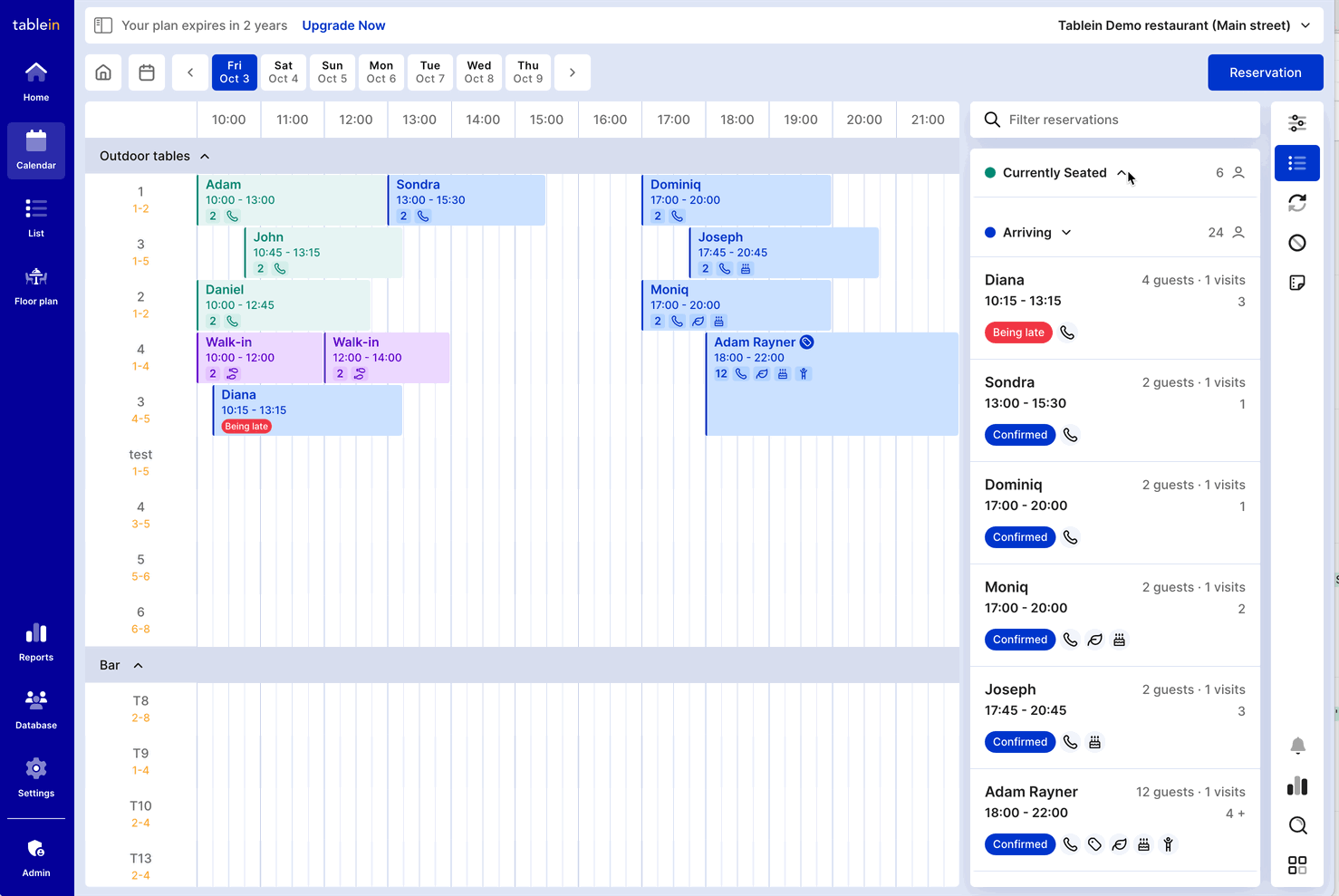Expand the Arriving reservations group
The height and width of the screenshot is (896, 1339).
(1066, 233)
